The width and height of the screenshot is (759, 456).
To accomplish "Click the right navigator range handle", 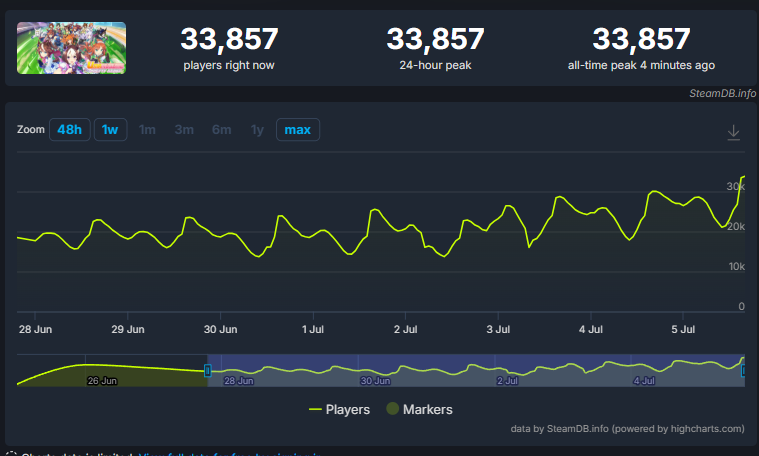I will [x=744, y=371].
